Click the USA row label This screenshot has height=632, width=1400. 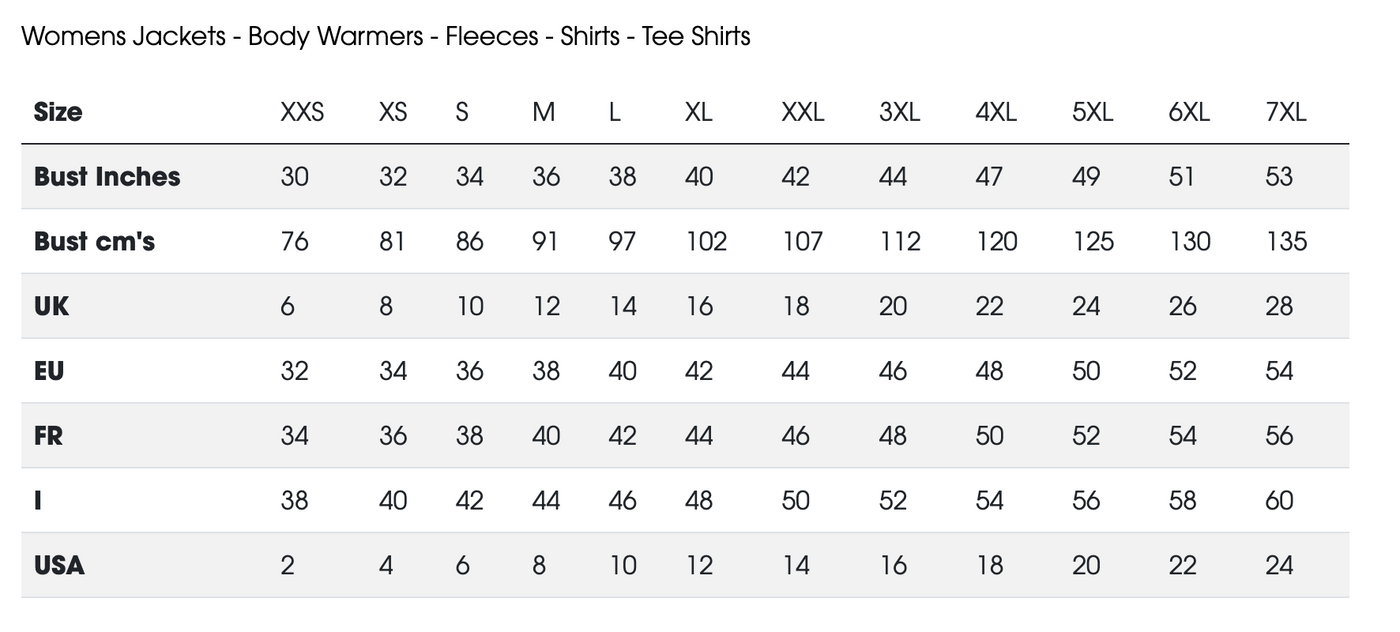[59, 566]
